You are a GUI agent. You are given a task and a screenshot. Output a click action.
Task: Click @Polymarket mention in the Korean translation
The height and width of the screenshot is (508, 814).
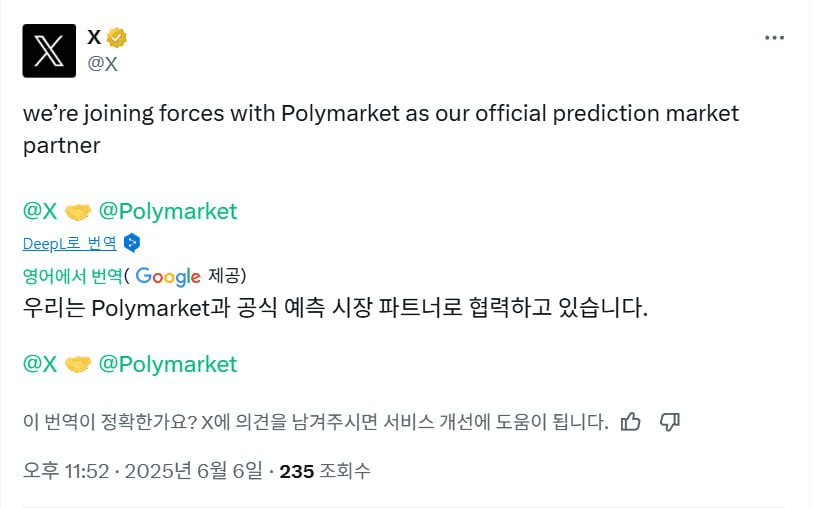click(x=168, y=364)
